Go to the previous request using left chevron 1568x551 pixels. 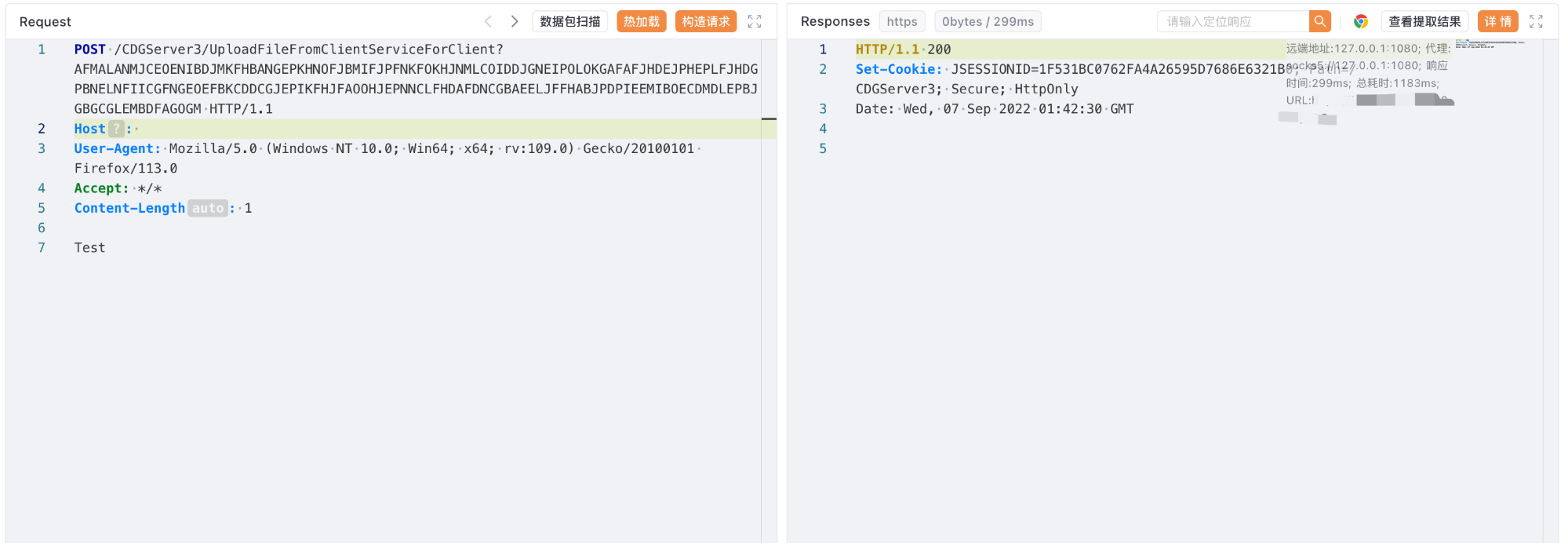pyautogui.click(x=488, y=21)
